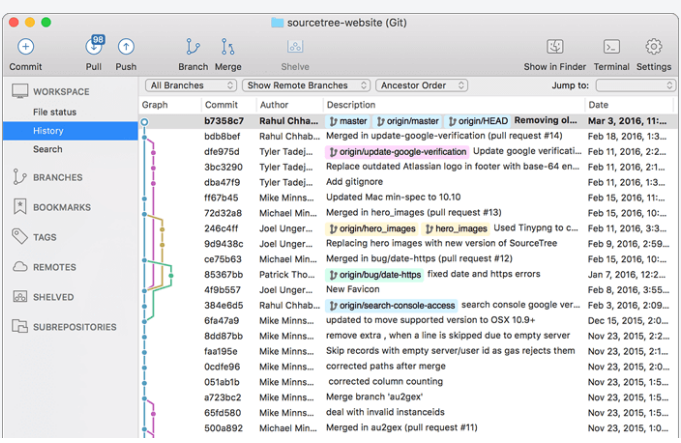Click the Pull icon with the 98 badge
Image resolution: width=681 pixels, height=443 pixels.
(94, 46)
